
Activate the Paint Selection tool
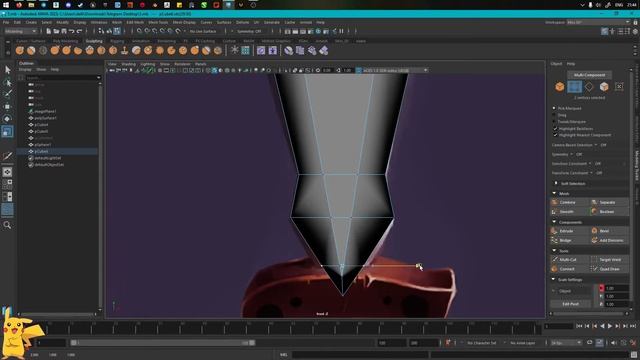pos(7,94)
